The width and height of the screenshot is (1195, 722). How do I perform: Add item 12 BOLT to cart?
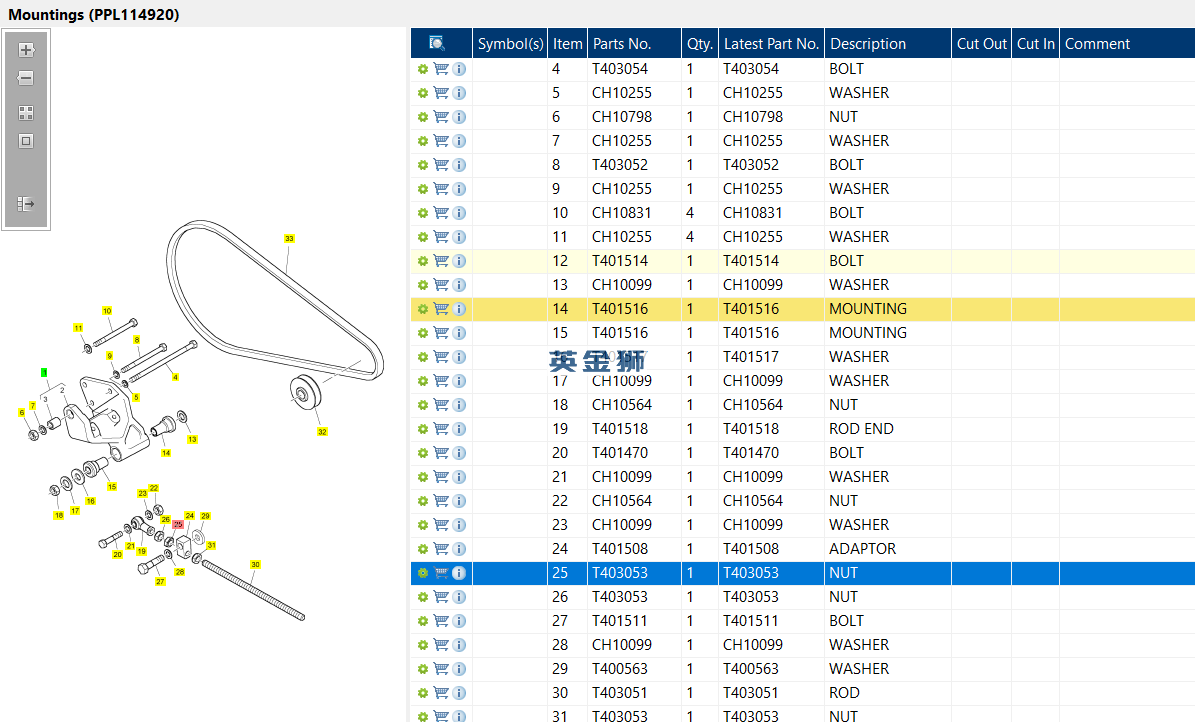[x=441, y=261]
